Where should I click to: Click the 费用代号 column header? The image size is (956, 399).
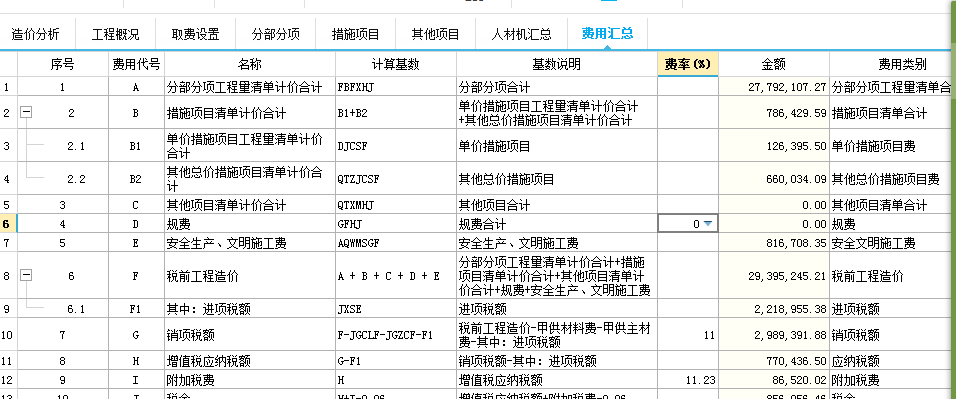[137, 64]
